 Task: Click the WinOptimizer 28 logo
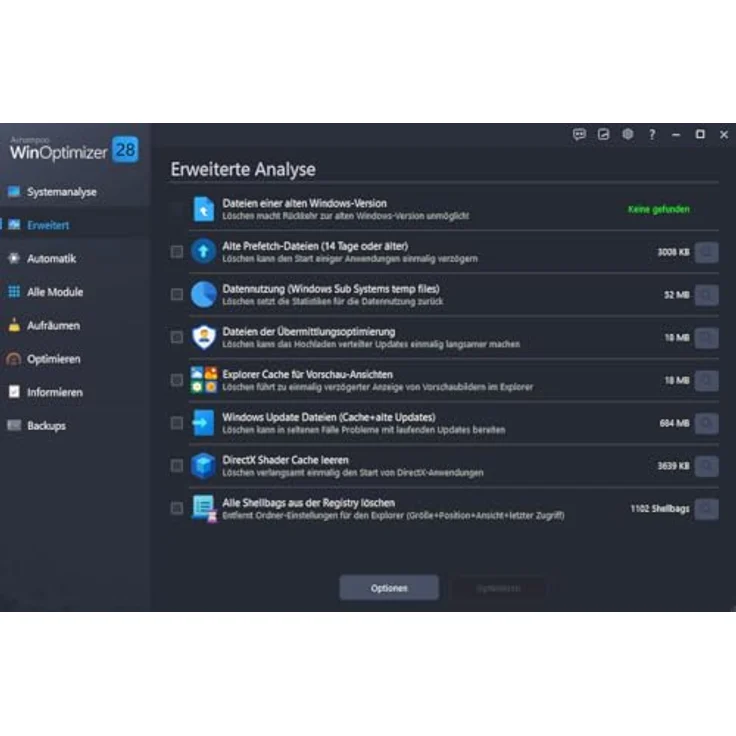(x=74, y=150)
